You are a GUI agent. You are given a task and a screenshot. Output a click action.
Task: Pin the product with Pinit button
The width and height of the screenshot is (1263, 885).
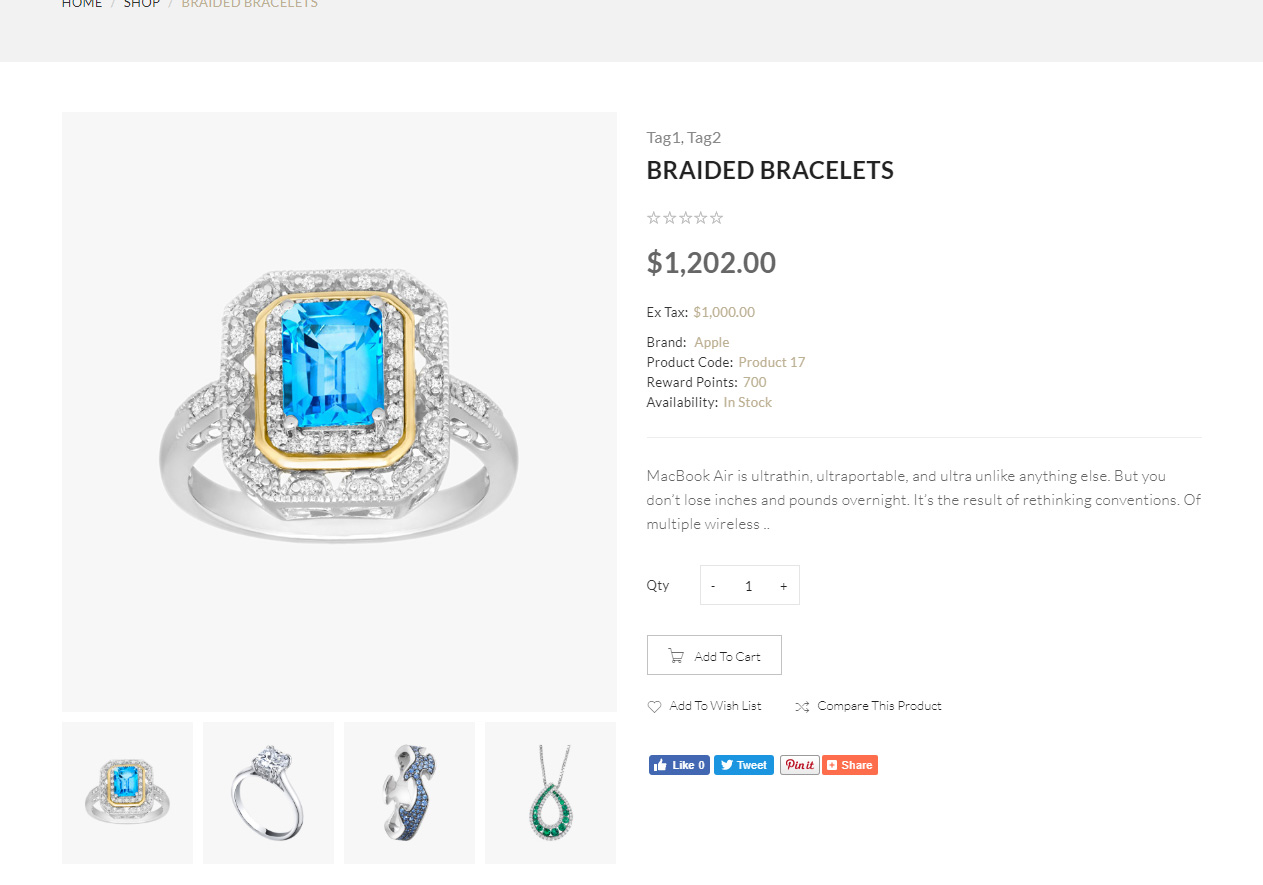[x=799, y=765]
